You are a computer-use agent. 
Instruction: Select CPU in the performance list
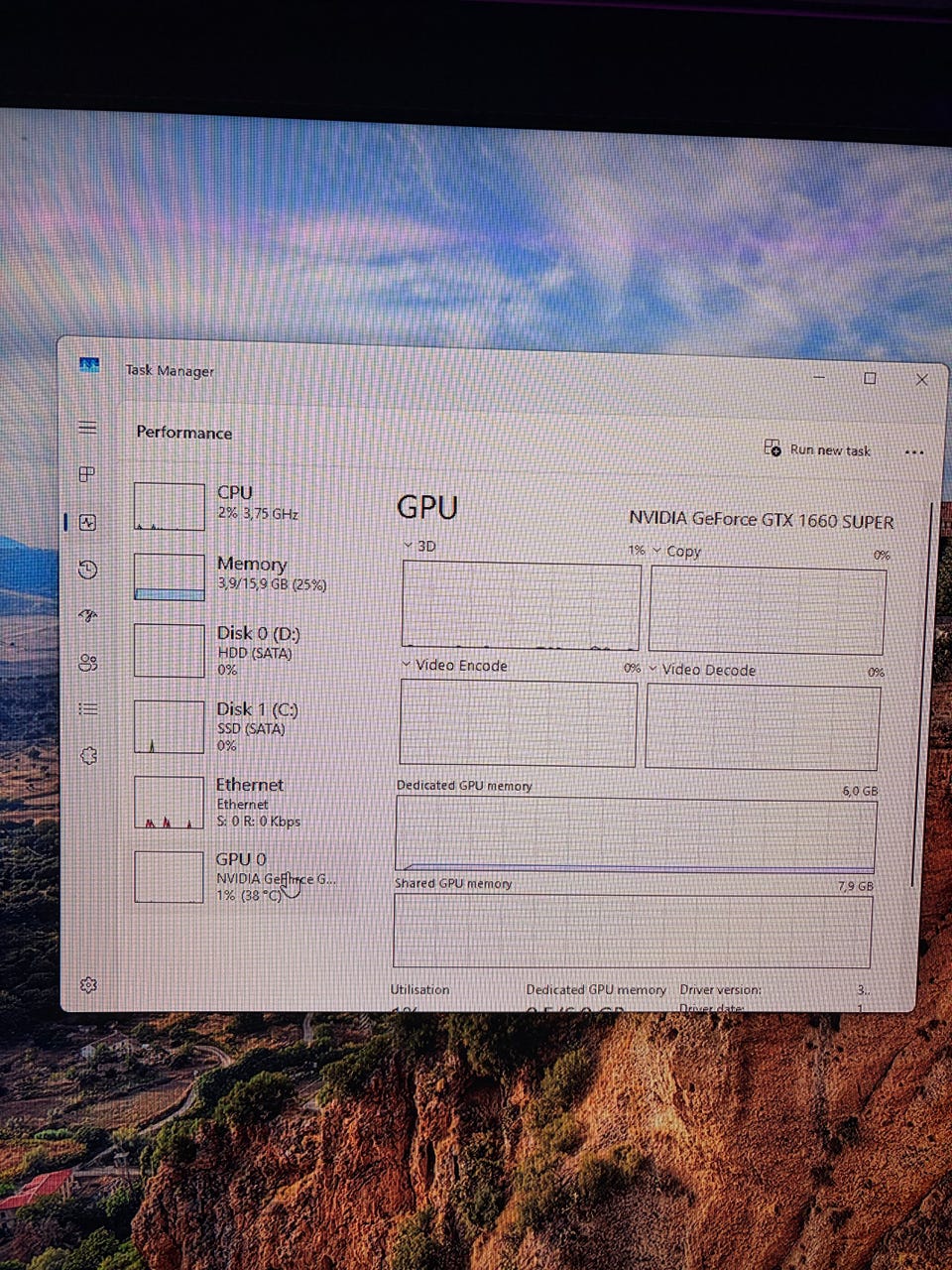coord(236,505)
